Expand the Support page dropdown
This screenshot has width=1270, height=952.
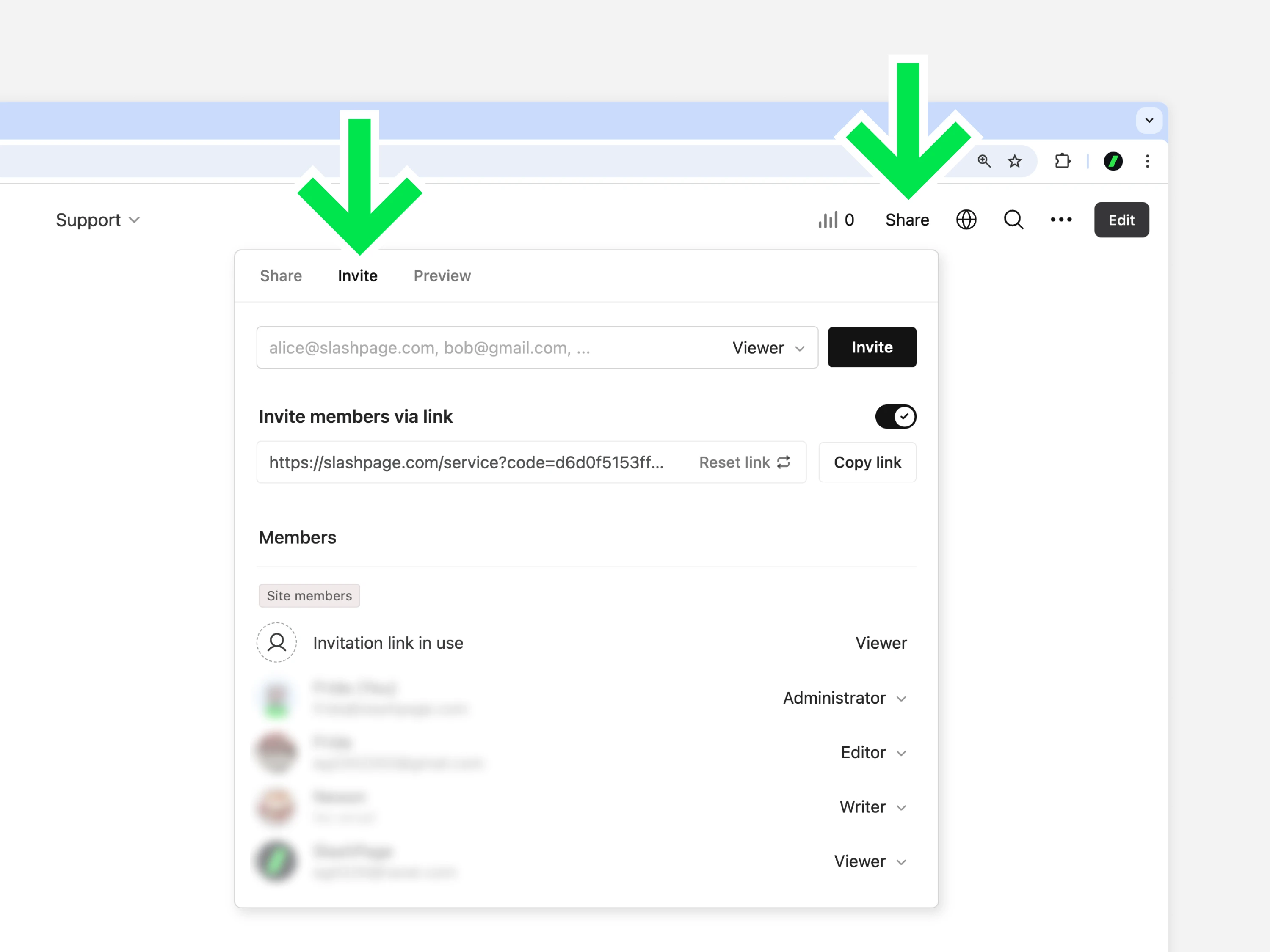(x=98, y=220)
